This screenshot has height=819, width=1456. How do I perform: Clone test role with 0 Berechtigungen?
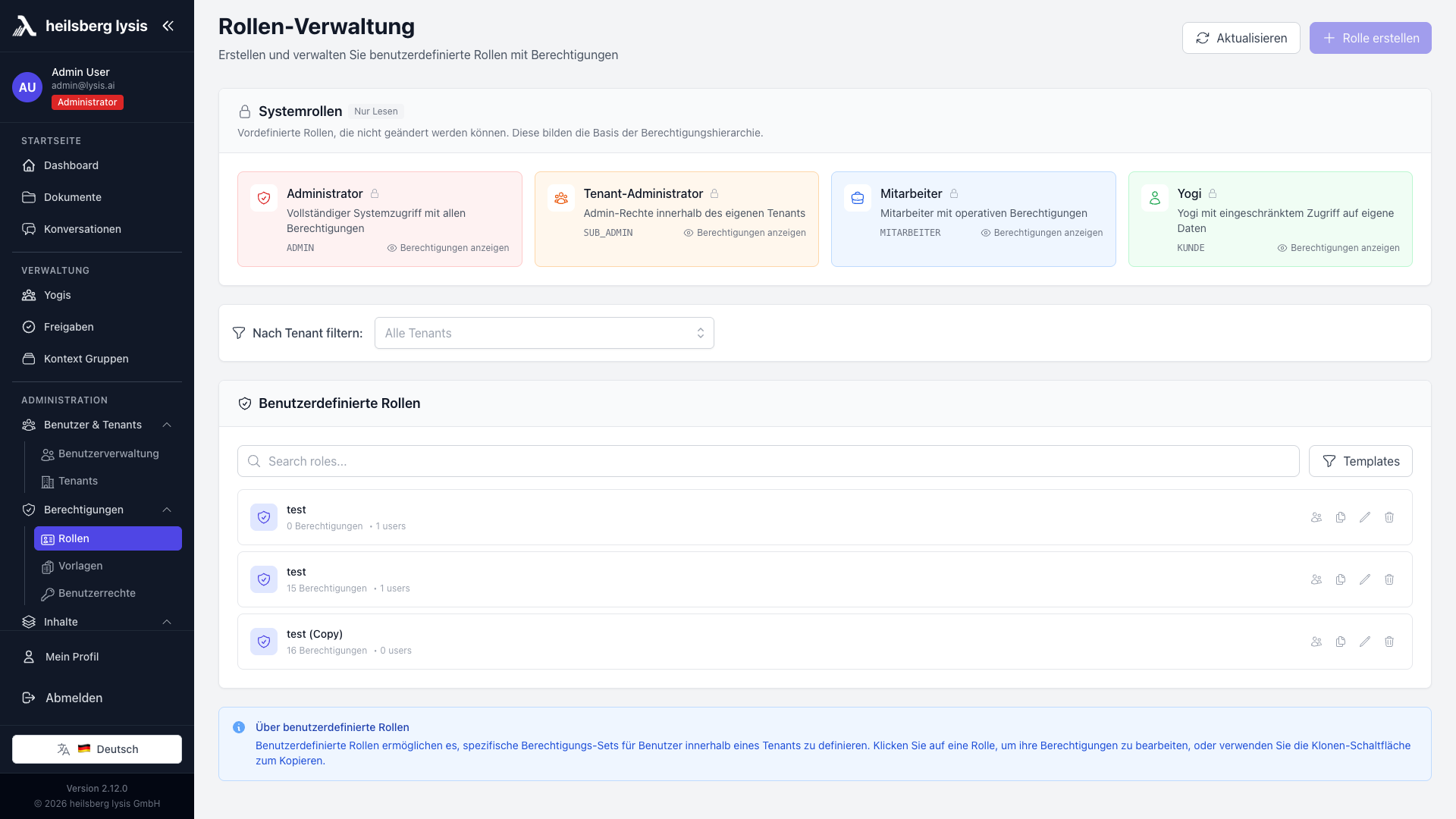(x=1341, y=517)
